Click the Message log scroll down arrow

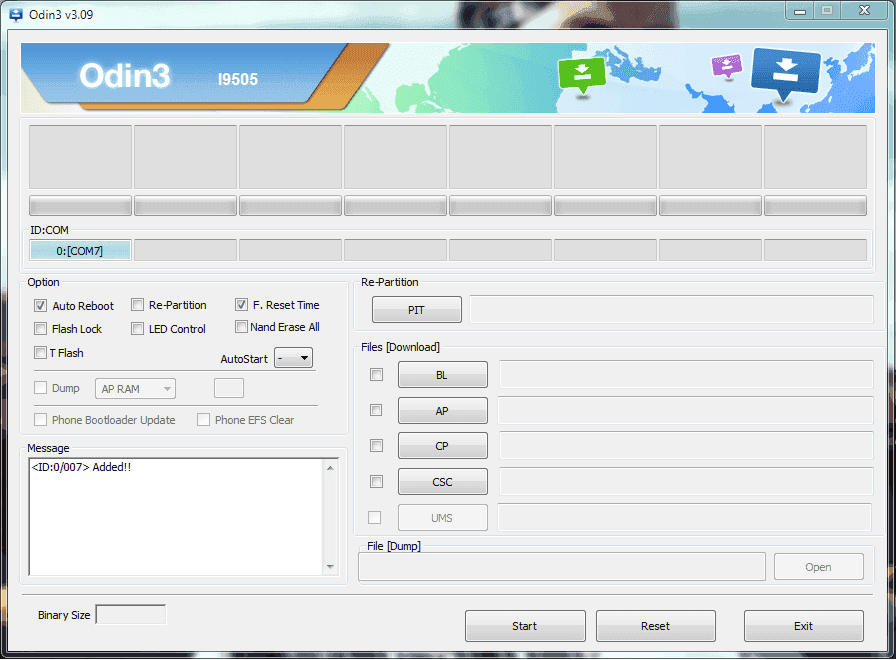(x=330, y=567)
